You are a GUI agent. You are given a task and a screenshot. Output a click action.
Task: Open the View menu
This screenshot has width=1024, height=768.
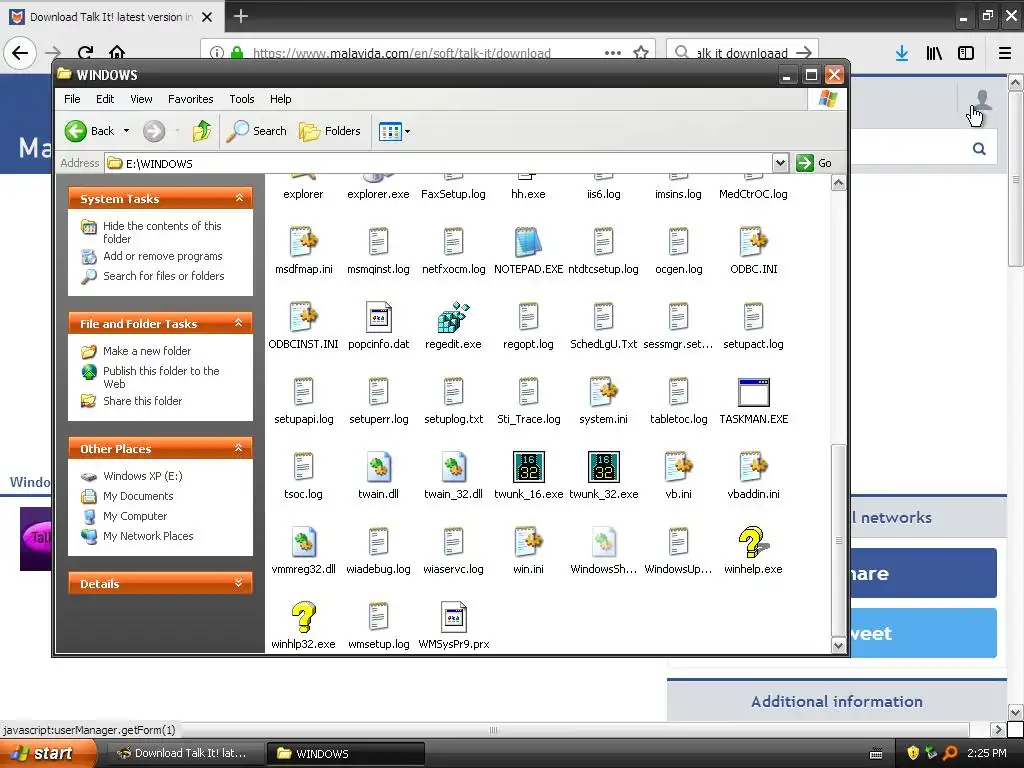point(141,99)
